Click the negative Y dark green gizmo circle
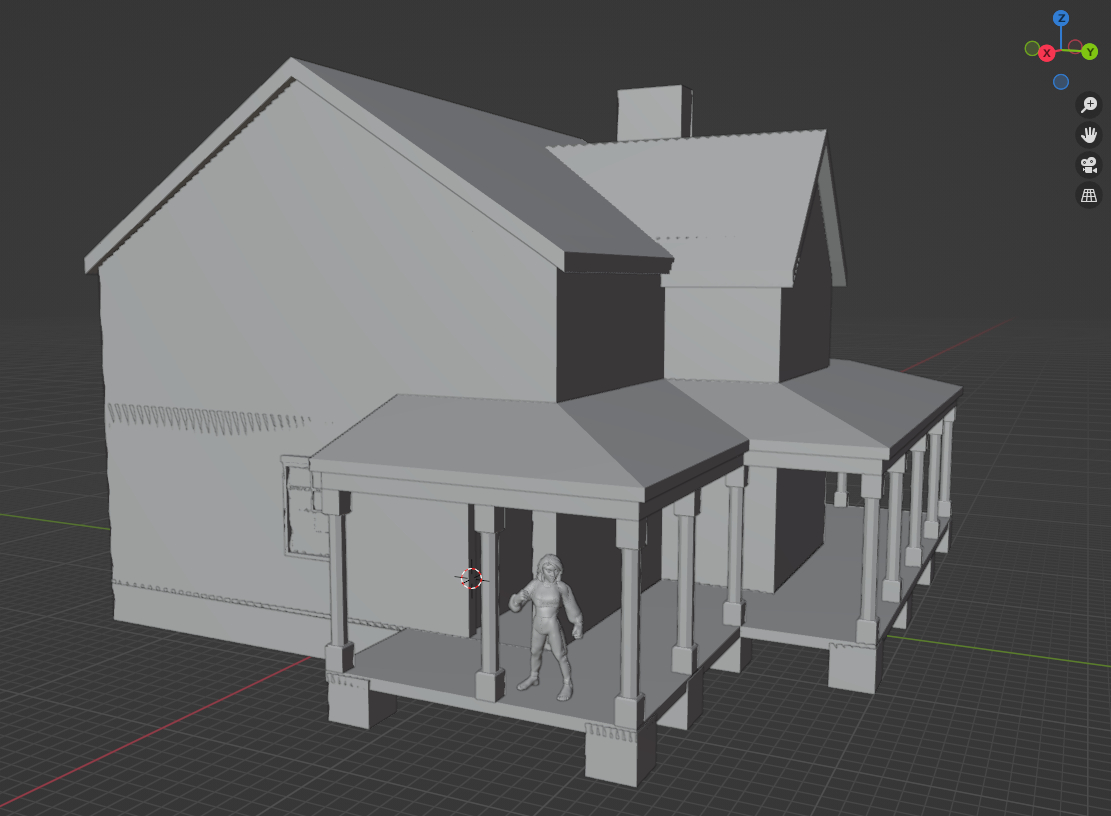The width and height of the screenshot is (1111, 816). 1032,48
